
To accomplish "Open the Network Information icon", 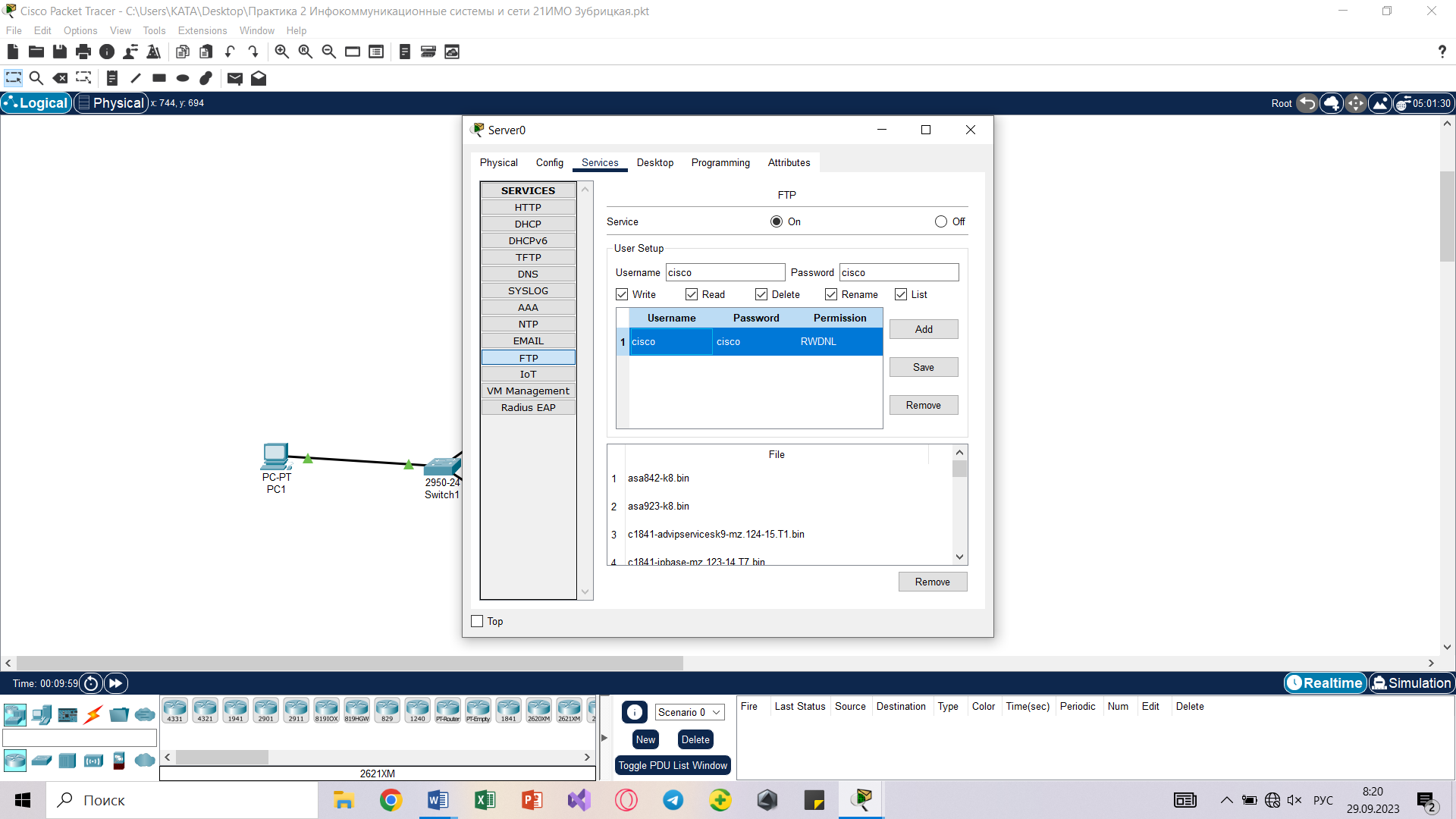I will coord(107,52).
